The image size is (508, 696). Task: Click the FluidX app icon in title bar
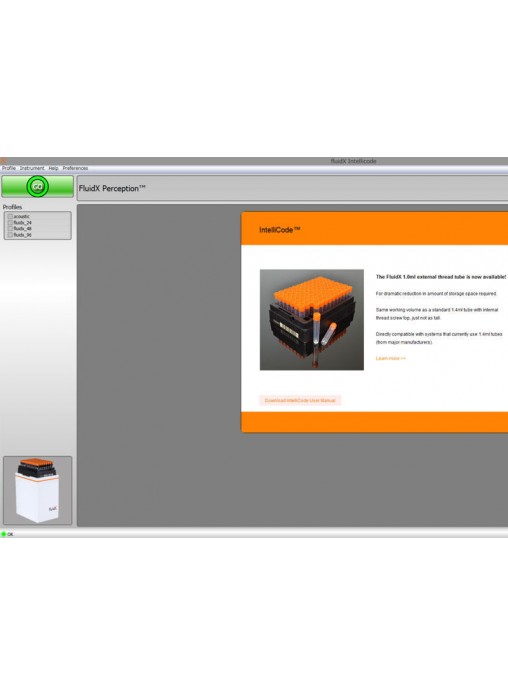click(x=3, y=161)
